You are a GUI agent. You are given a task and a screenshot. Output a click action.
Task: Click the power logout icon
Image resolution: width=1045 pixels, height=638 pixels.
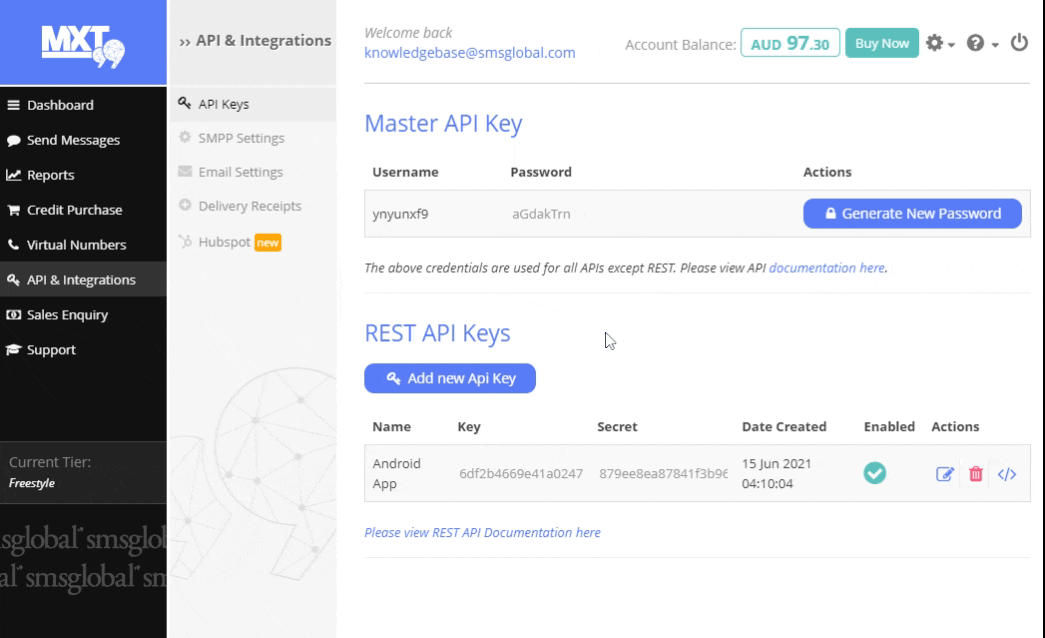tap(1019, 43)
